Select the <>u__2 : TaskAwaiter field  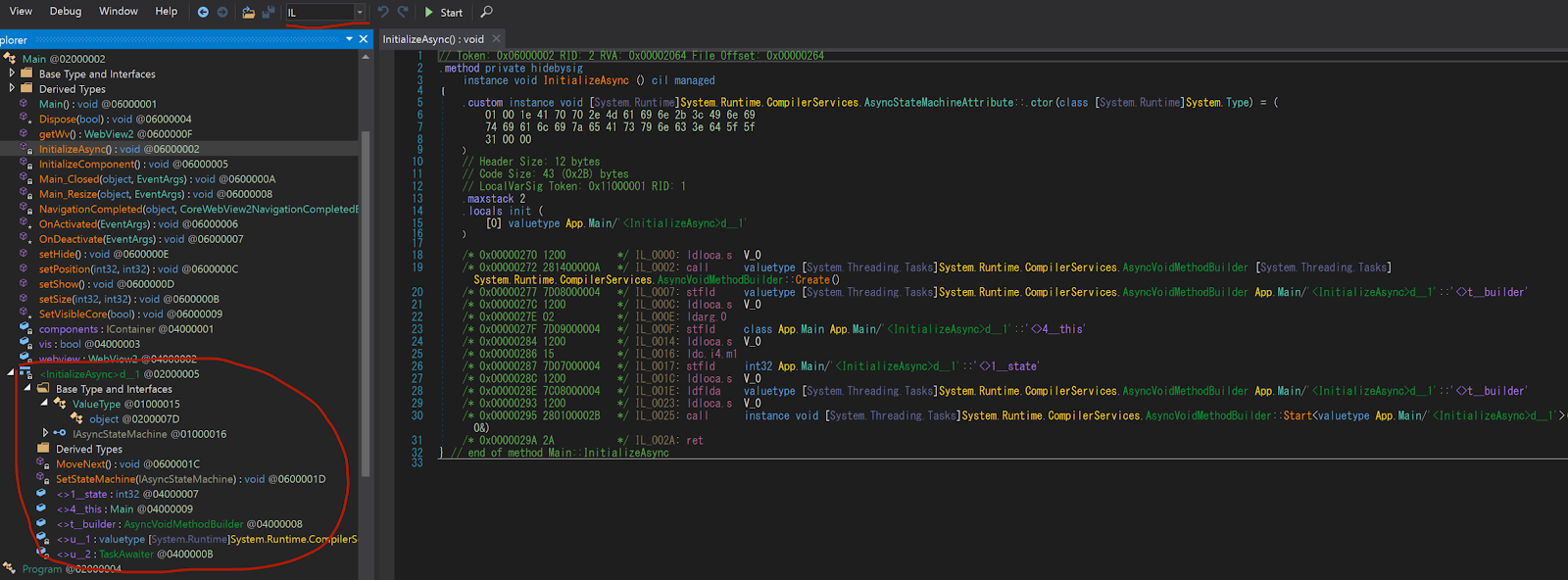point(134,554)
